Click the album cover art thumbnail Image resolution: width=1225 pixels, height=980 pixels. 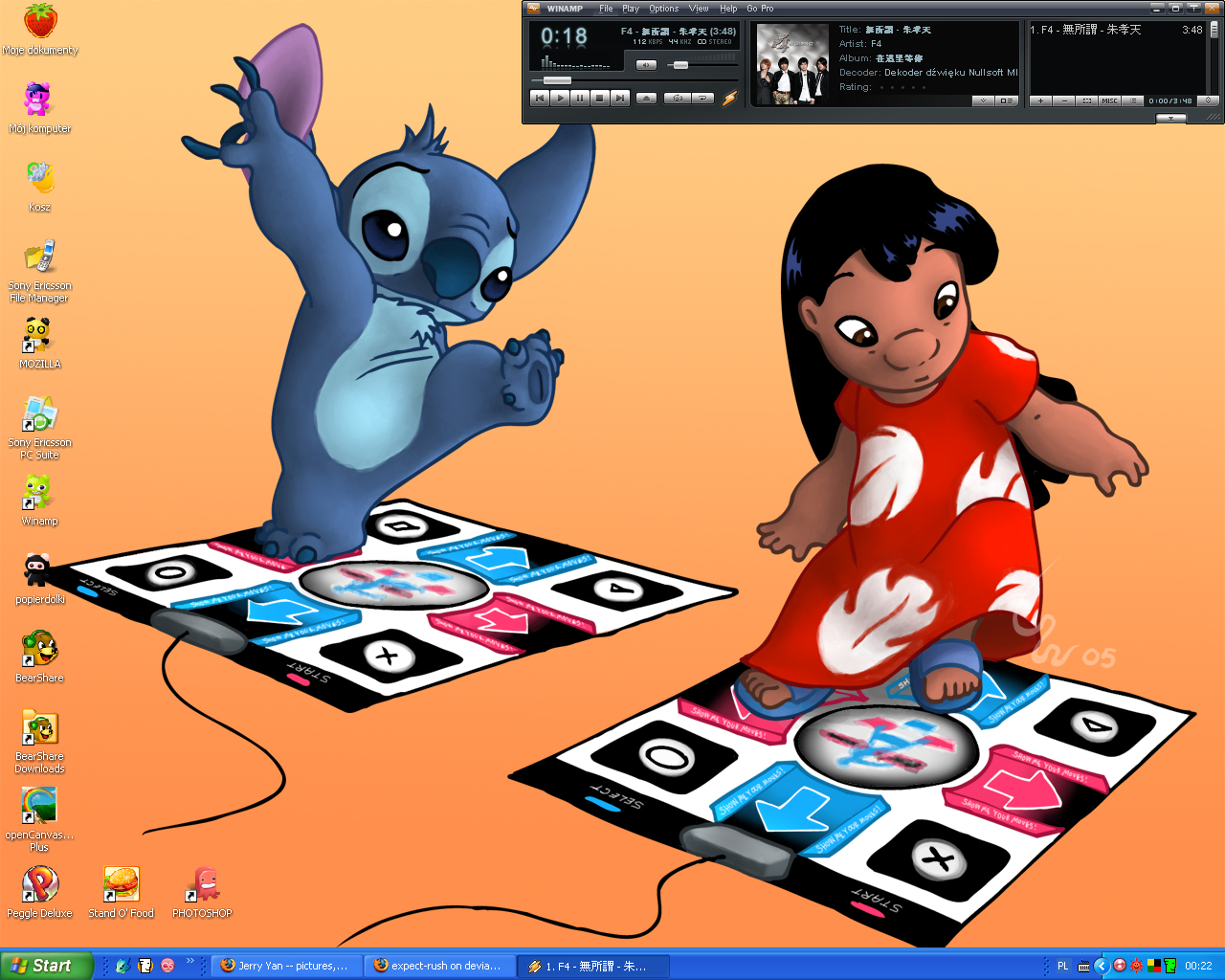click(792, 64)
